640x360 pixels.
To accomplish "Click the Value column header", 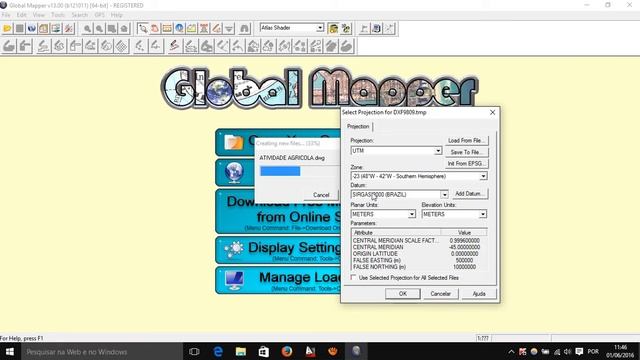I will tap(464, 232).
